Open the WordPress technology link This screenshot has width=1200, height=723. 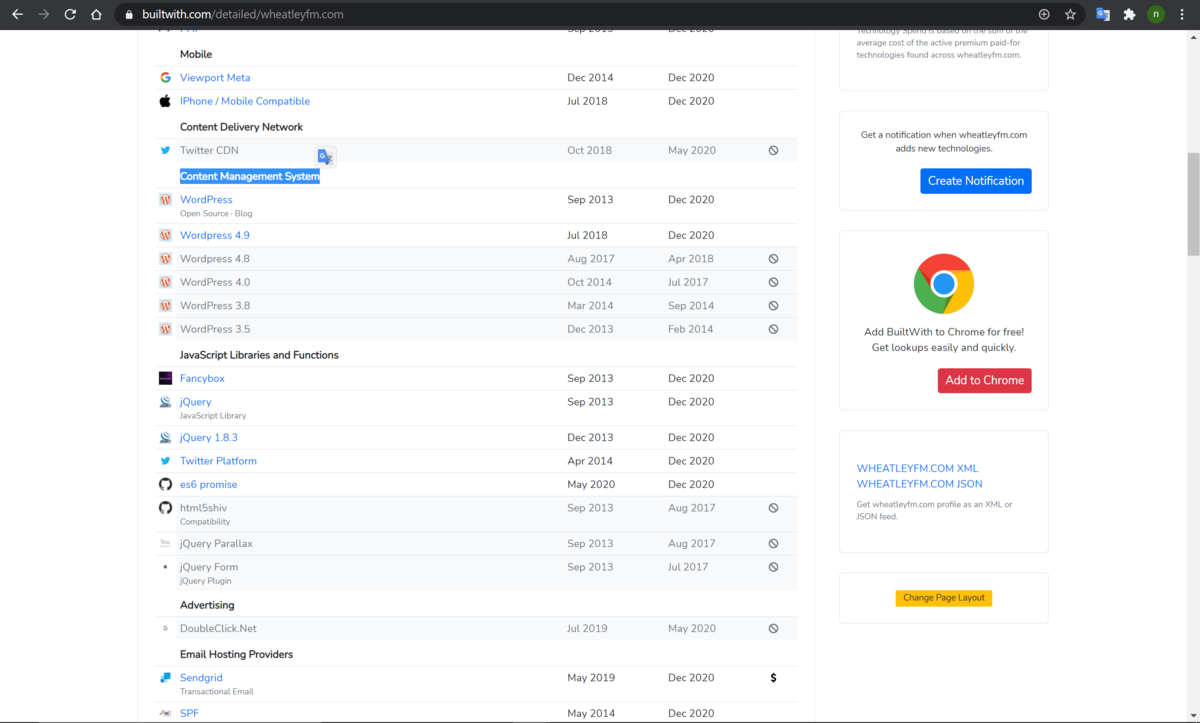206,199
